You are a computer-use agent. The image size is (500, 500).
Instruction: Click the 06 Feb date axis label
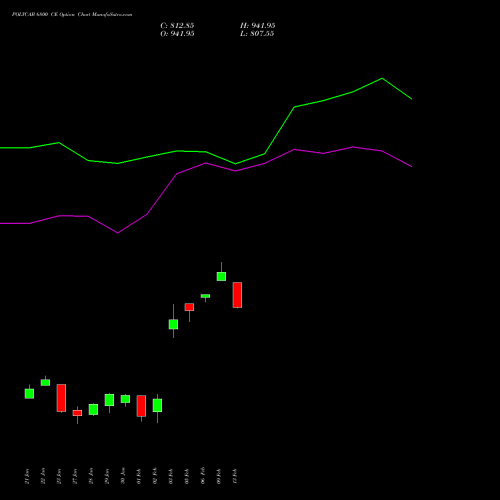tap(203, 476)
